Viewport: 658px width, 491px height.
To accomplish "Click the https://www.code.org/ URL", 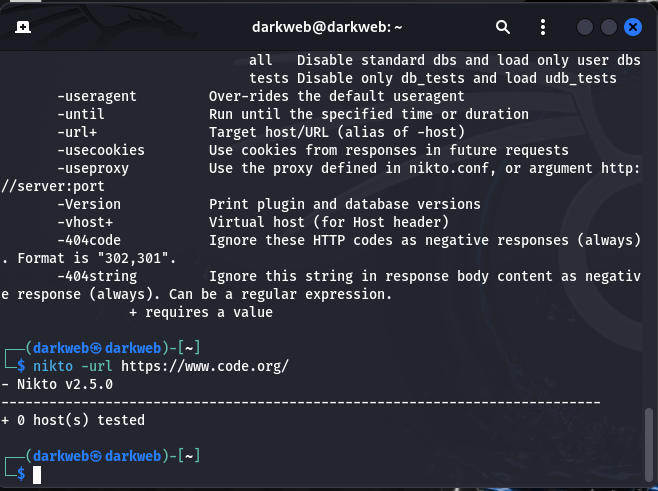I will pos(205,366).
